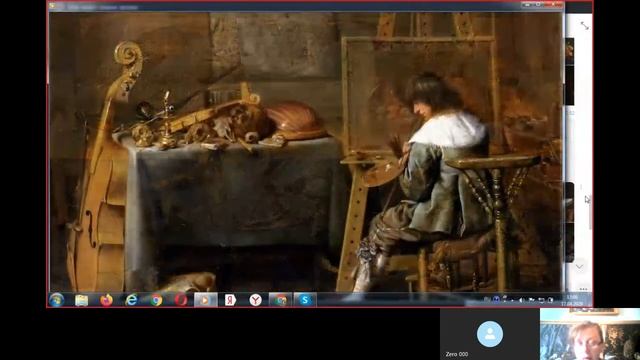Click the volume speaker in system tray
This screenshot has width=640, height=360.
(521, 300)
